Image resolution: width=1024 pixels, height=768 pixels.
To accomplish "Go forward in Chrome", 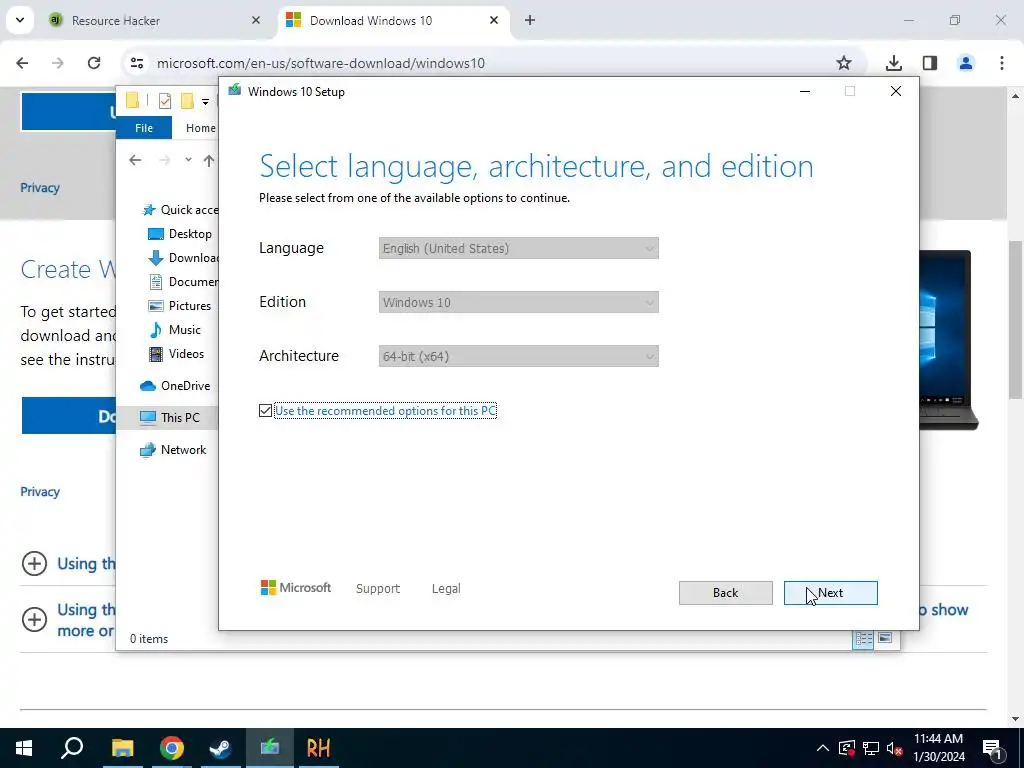I will coord(58,63).
